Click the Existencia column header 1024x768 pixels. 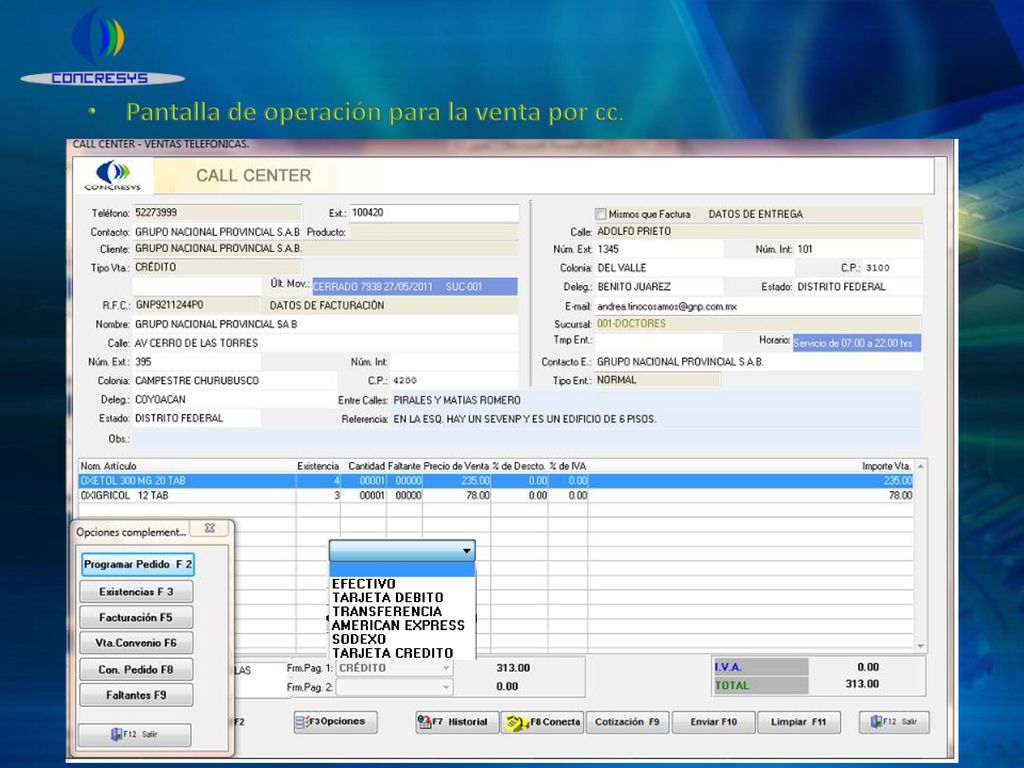[318, 466]
